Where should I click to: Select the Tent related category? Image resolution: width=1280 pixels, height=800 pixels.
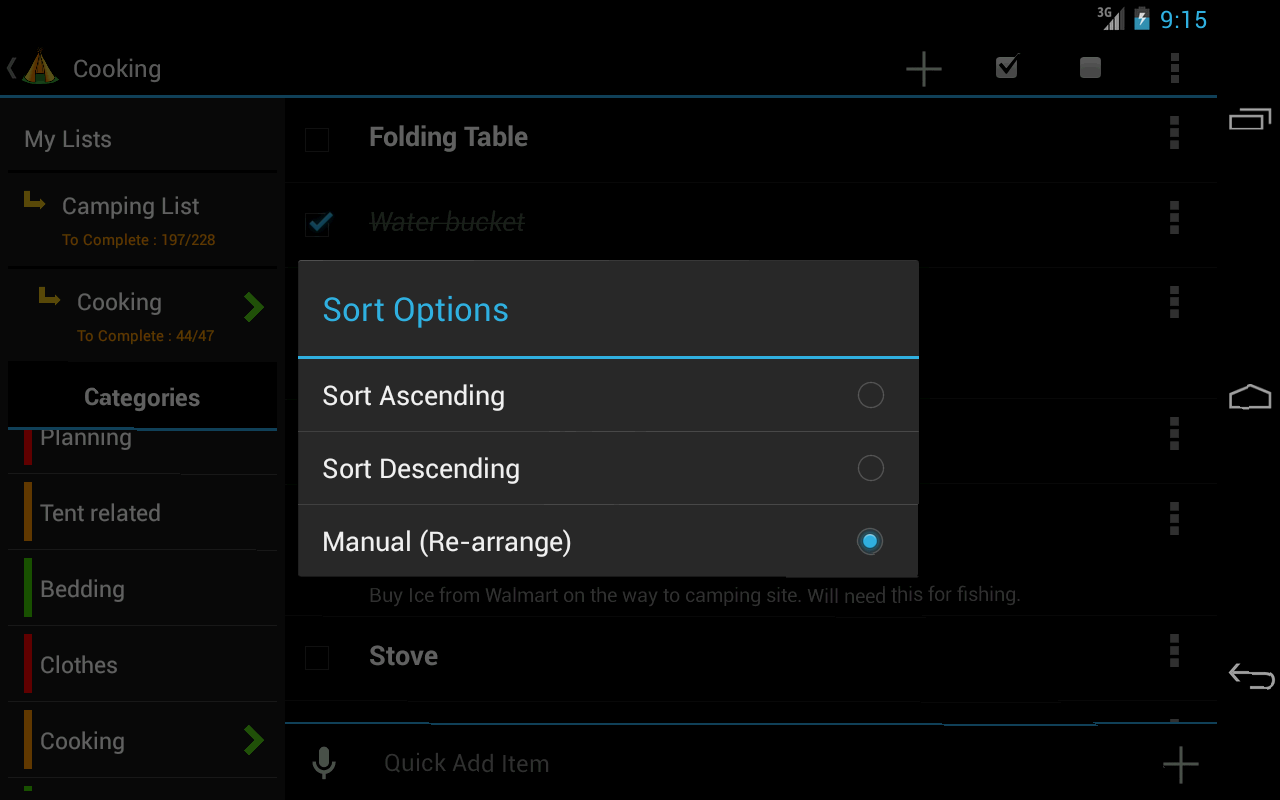click(x=100, y=513)
